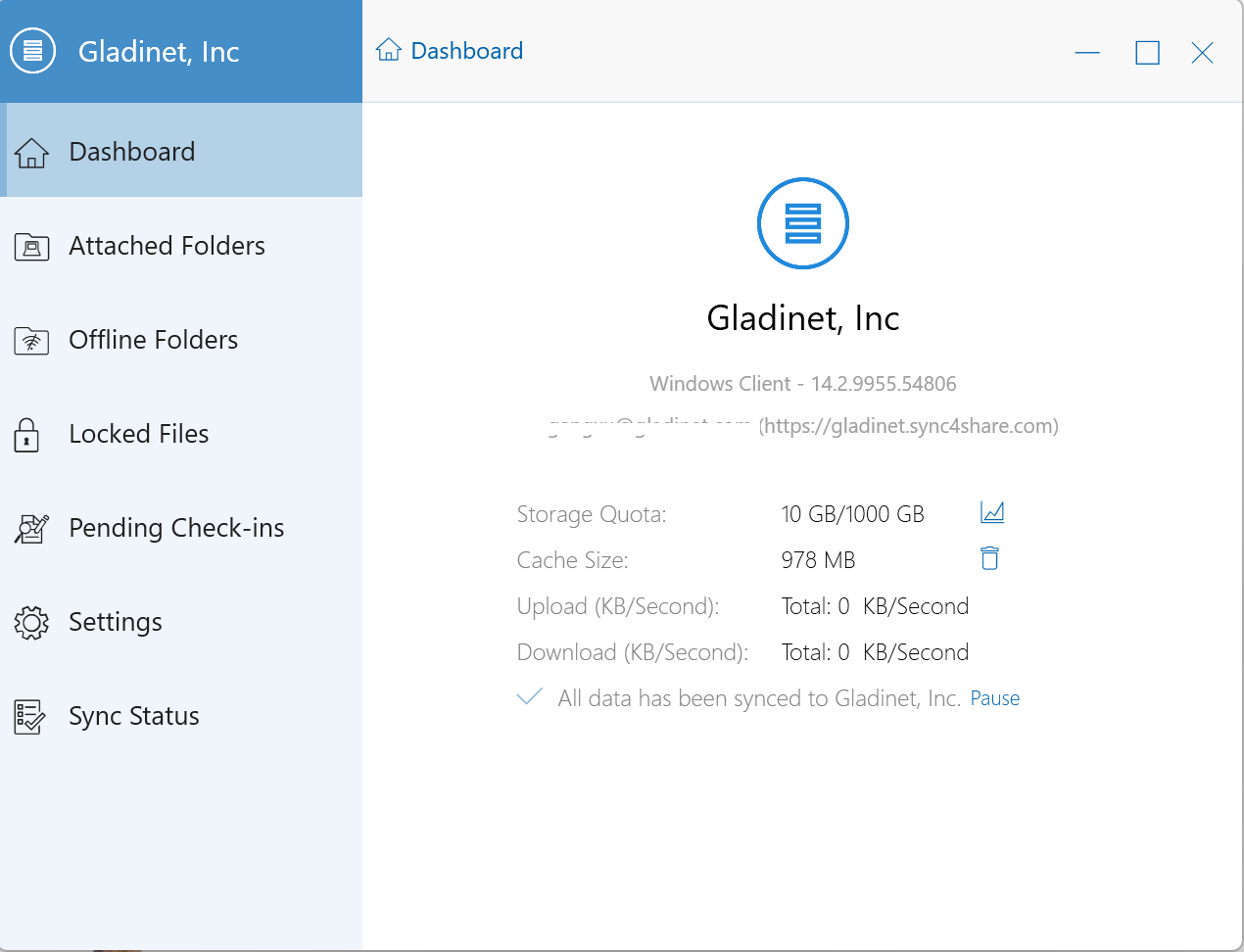Viewport: 1244px width, 952px height.
Task: Click the Sync Status checklist icon
Action: click(29, 717)
